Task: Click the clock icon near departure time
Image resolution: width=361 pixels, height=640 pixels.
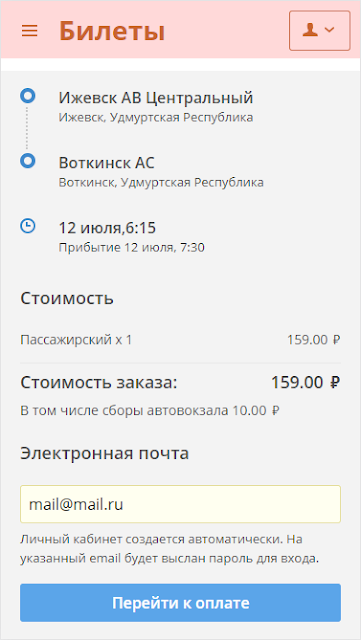Action: coord(28,226)
